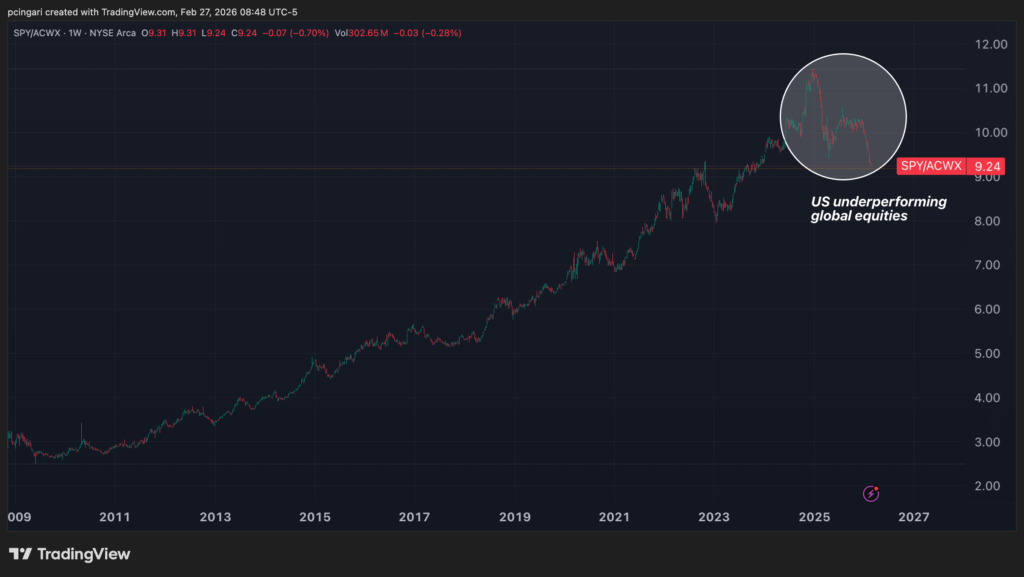Click the Vol 302.65 M indicator legend

(x=361, y=33)
